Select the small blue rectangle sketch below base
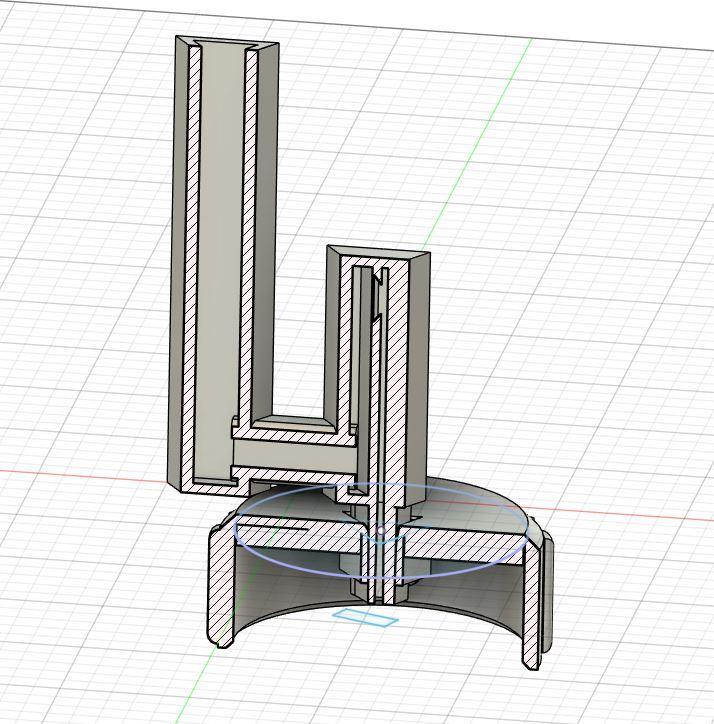Image resolution: width=714 pixels, height=724 pixels. [x=365, y=617]
